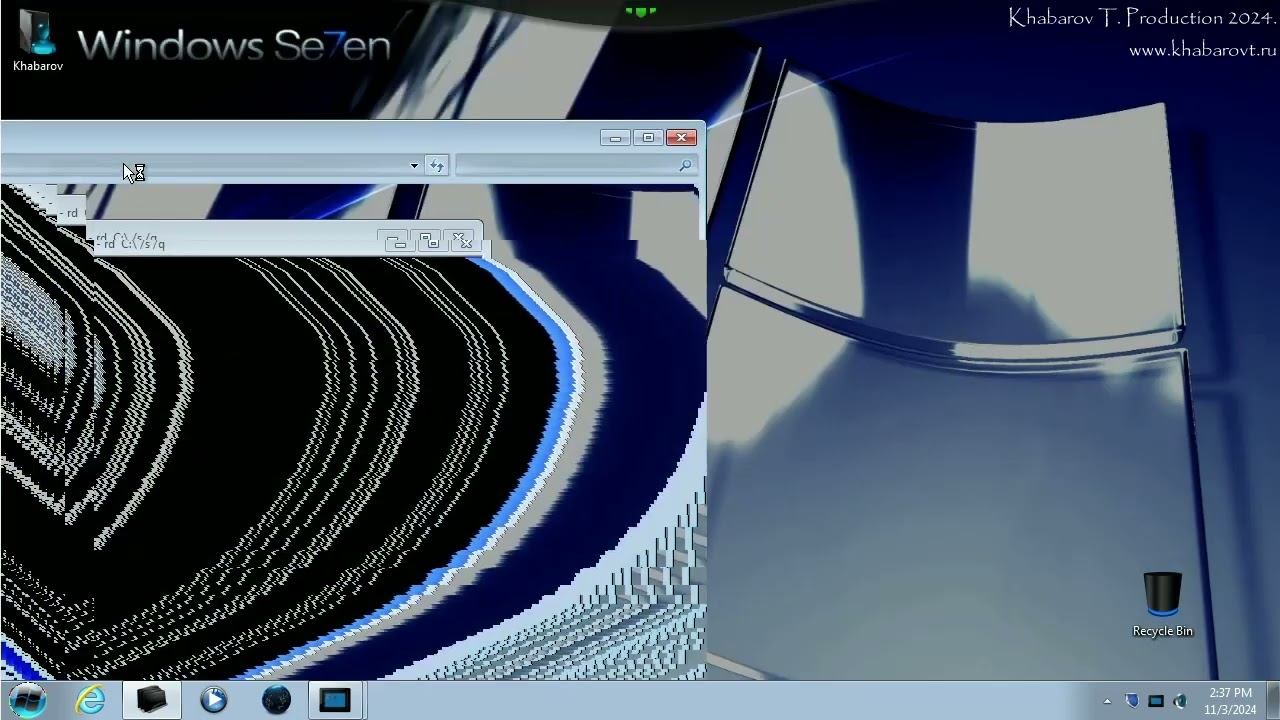
Task: Click the green indicator at top center
Action: (641, 11)
